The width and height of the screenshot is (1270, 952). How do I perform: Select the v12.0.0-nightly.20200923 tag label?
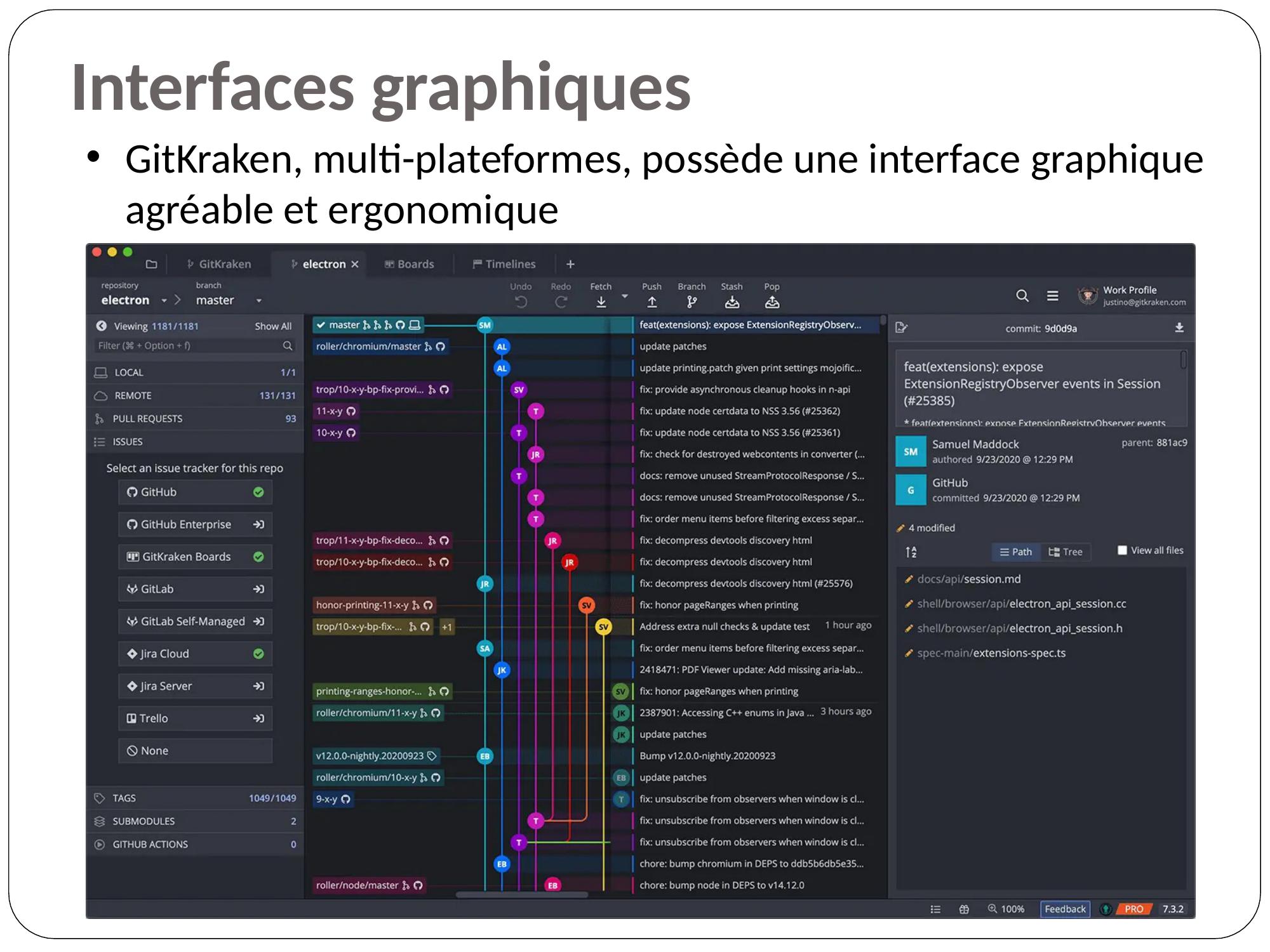376,756
